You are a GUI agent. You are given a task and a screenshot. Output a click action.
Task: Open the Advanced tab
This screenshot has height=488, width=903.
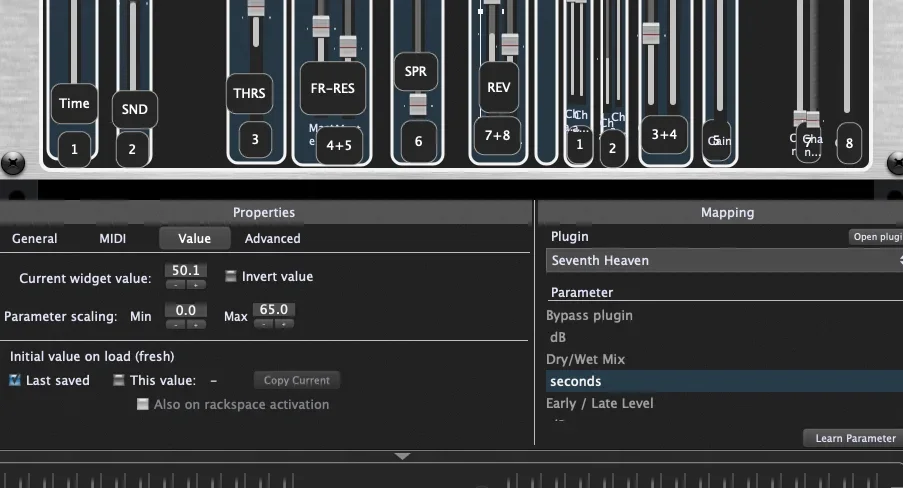coord(272,238)
